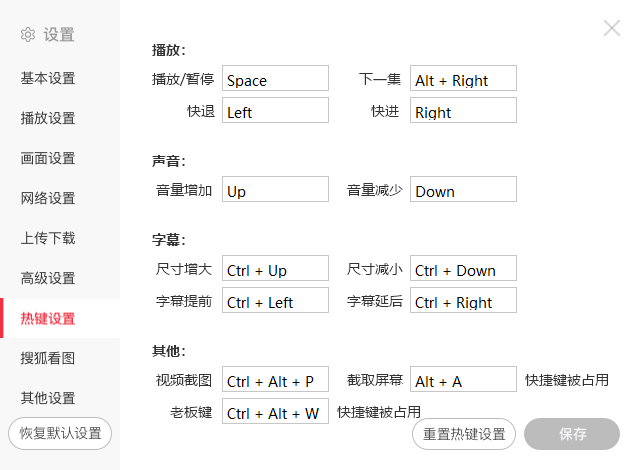Select 上传下载 in sidebar
The width and height of the screenshot is (640, 470).
point(48,239)
